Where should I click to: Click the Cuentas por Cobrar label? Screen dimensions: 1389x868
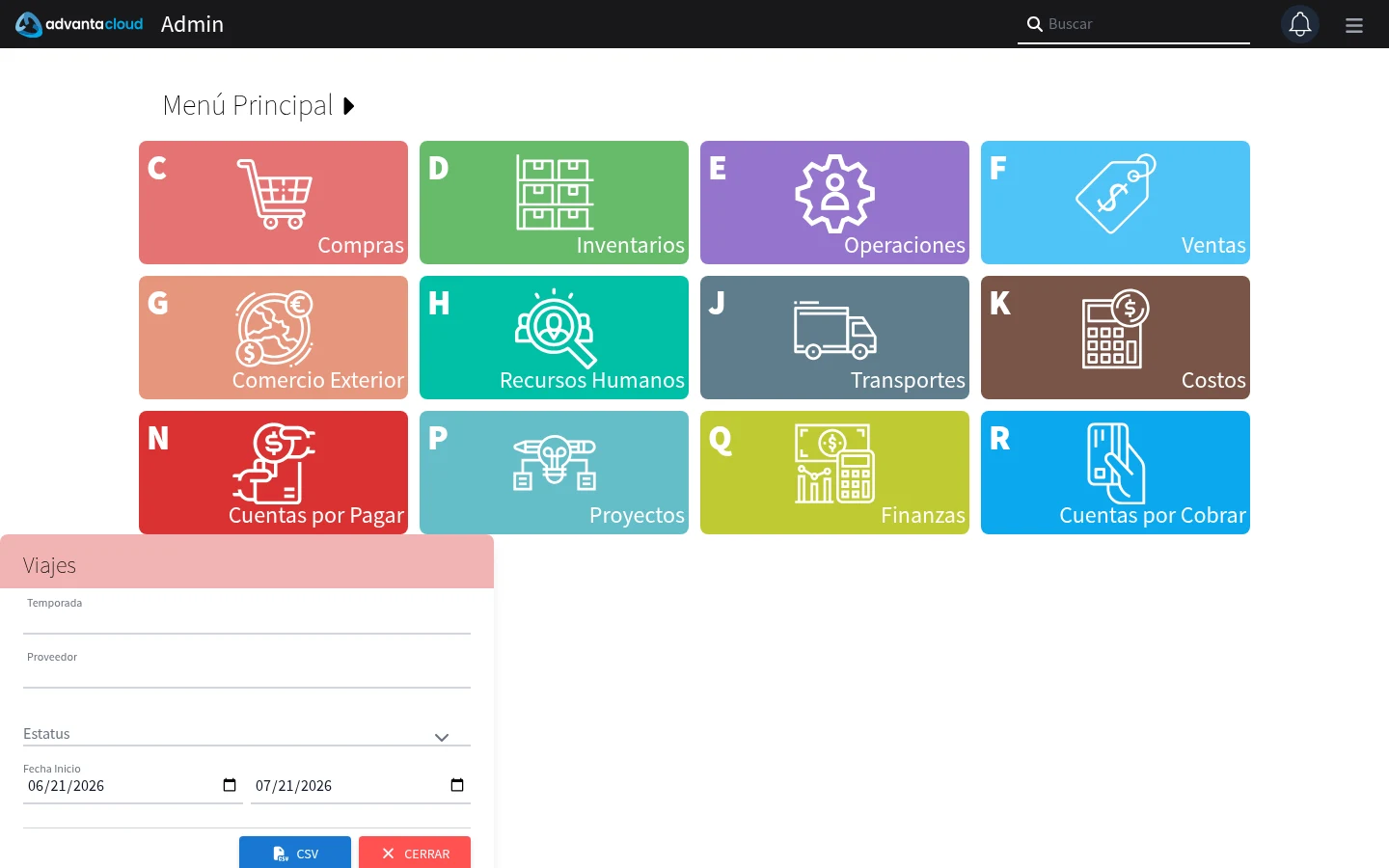click(1153, 515)
